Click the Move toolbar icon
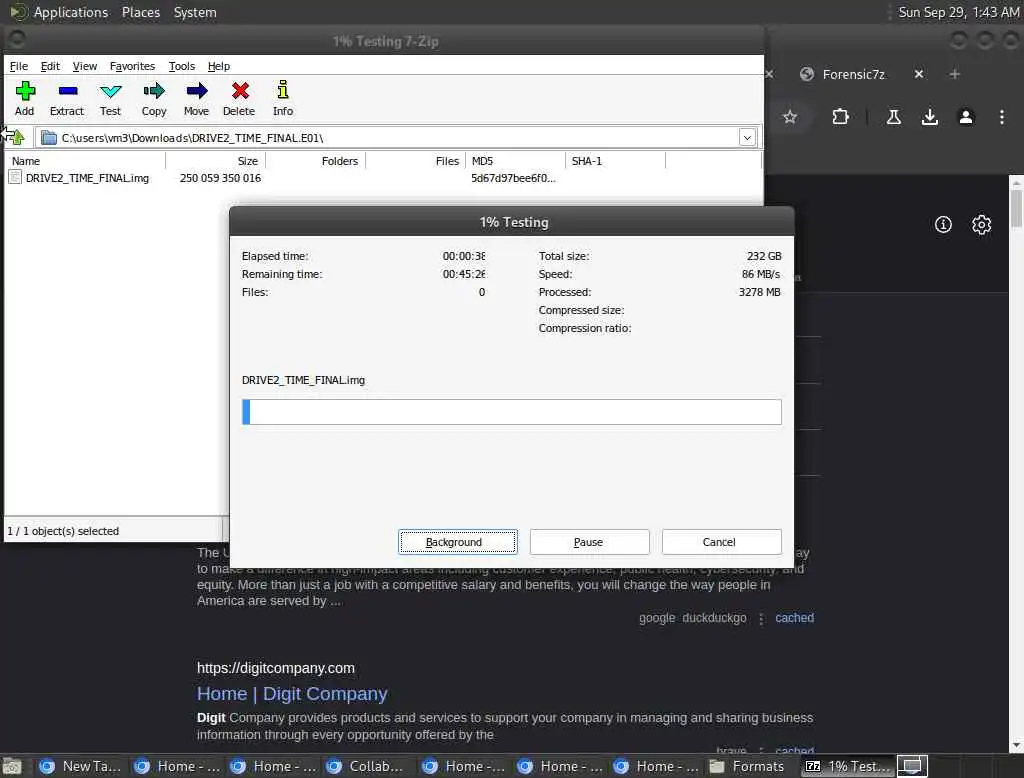Viewport: 1024px width, 778px height. [196, 99]
